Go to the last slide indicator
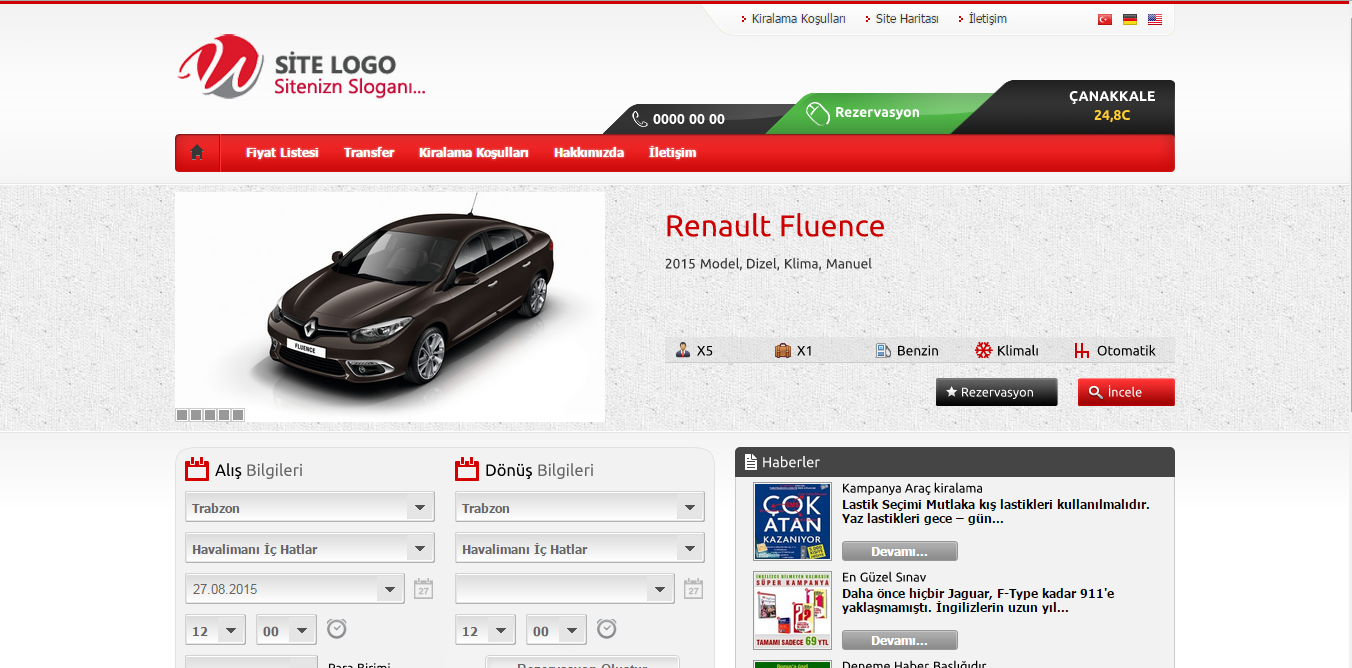1352x668 pixels. click(x=238, y=414)
